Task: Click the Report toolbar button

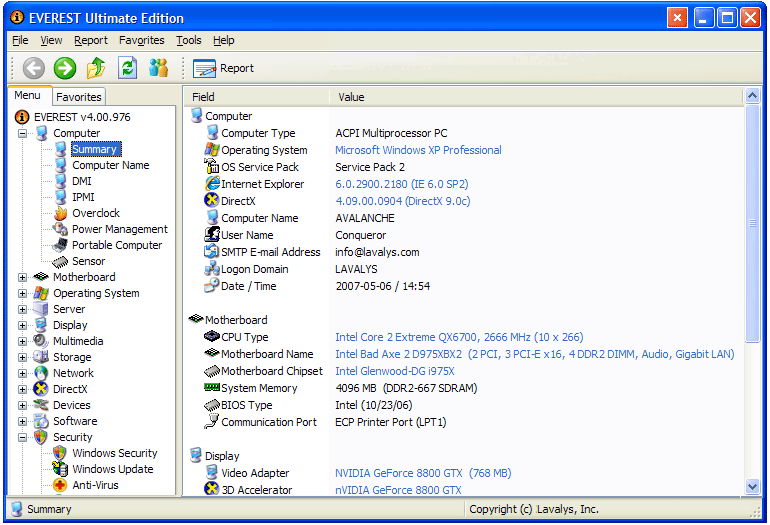Action: [223, 68]
